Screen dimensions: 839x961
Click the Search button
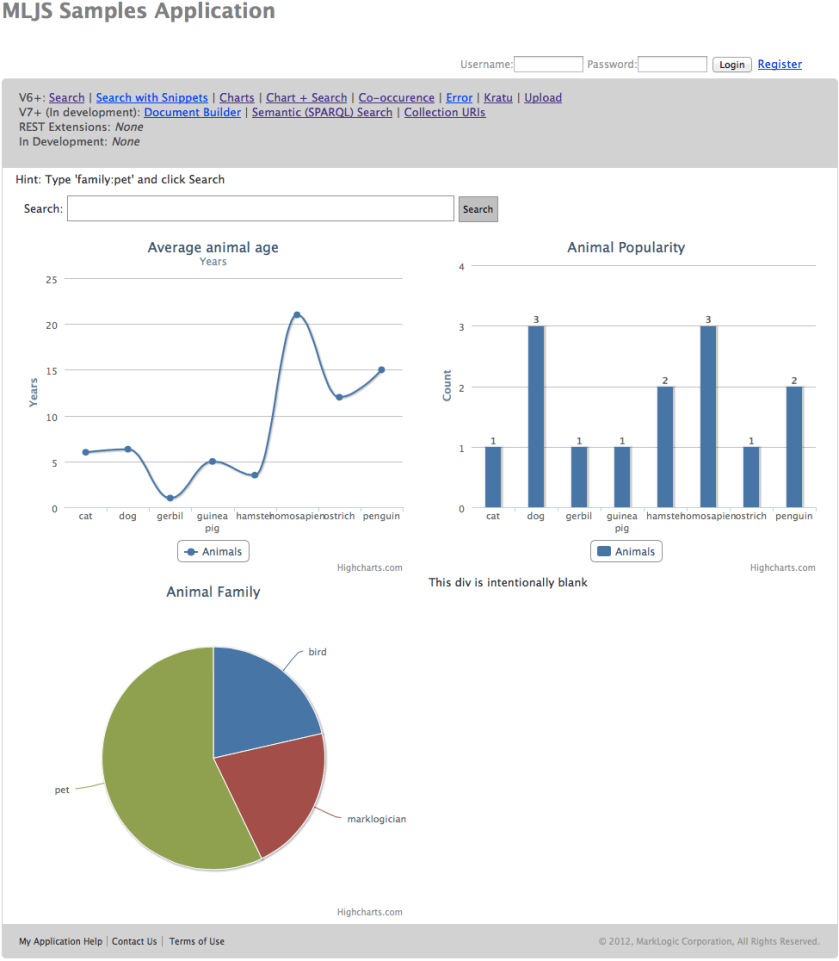tap(477, 208)
